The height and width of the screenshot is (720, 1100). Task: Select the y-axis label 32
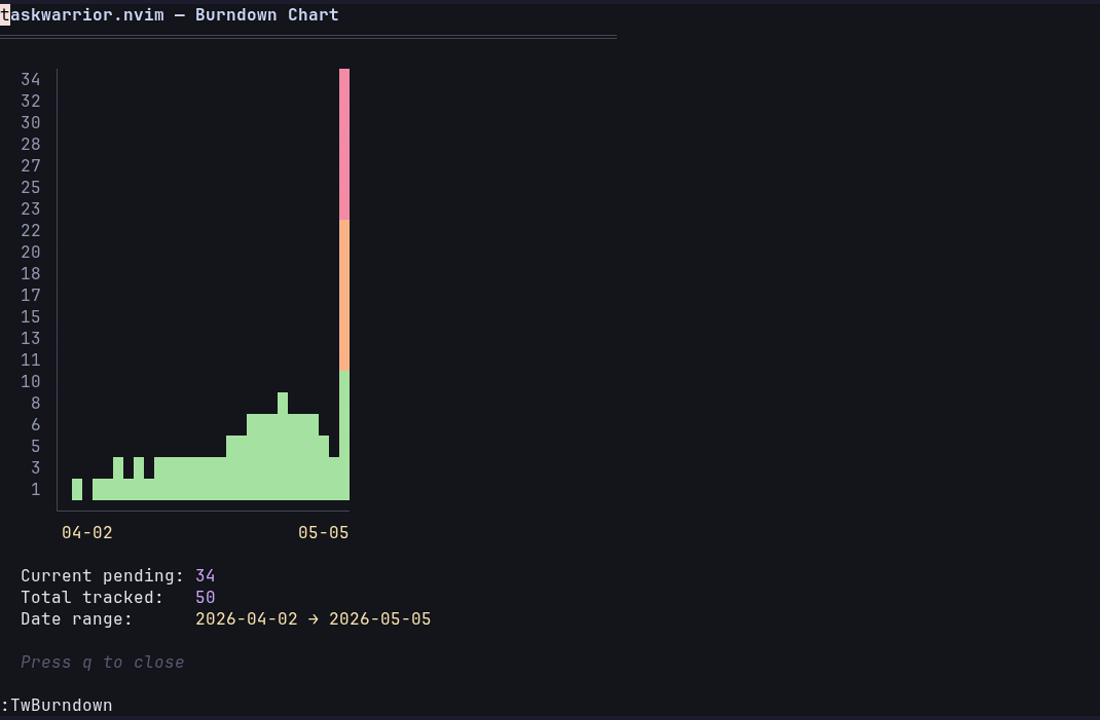pos(31,101)
